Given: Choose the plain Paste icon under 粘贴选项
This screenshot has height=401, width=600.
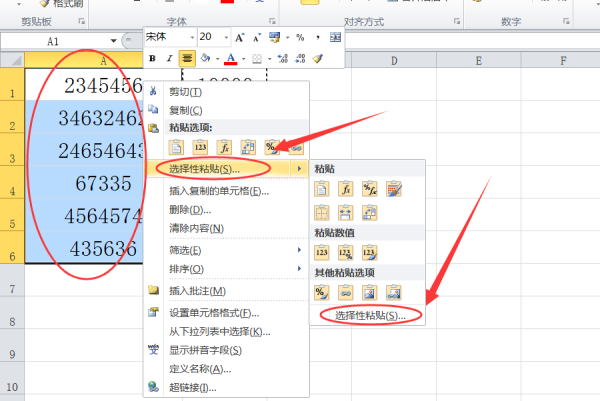Looking at the screenshot, I should 176,147.
